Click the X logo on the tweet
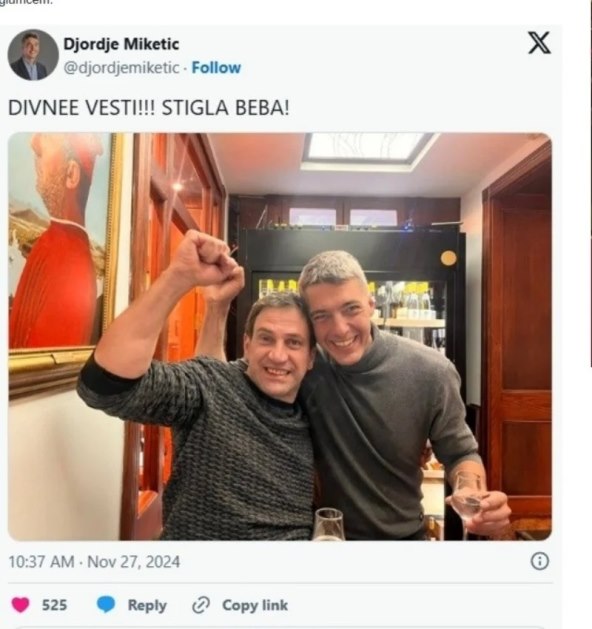592x629 pixels. coord(539,43)
